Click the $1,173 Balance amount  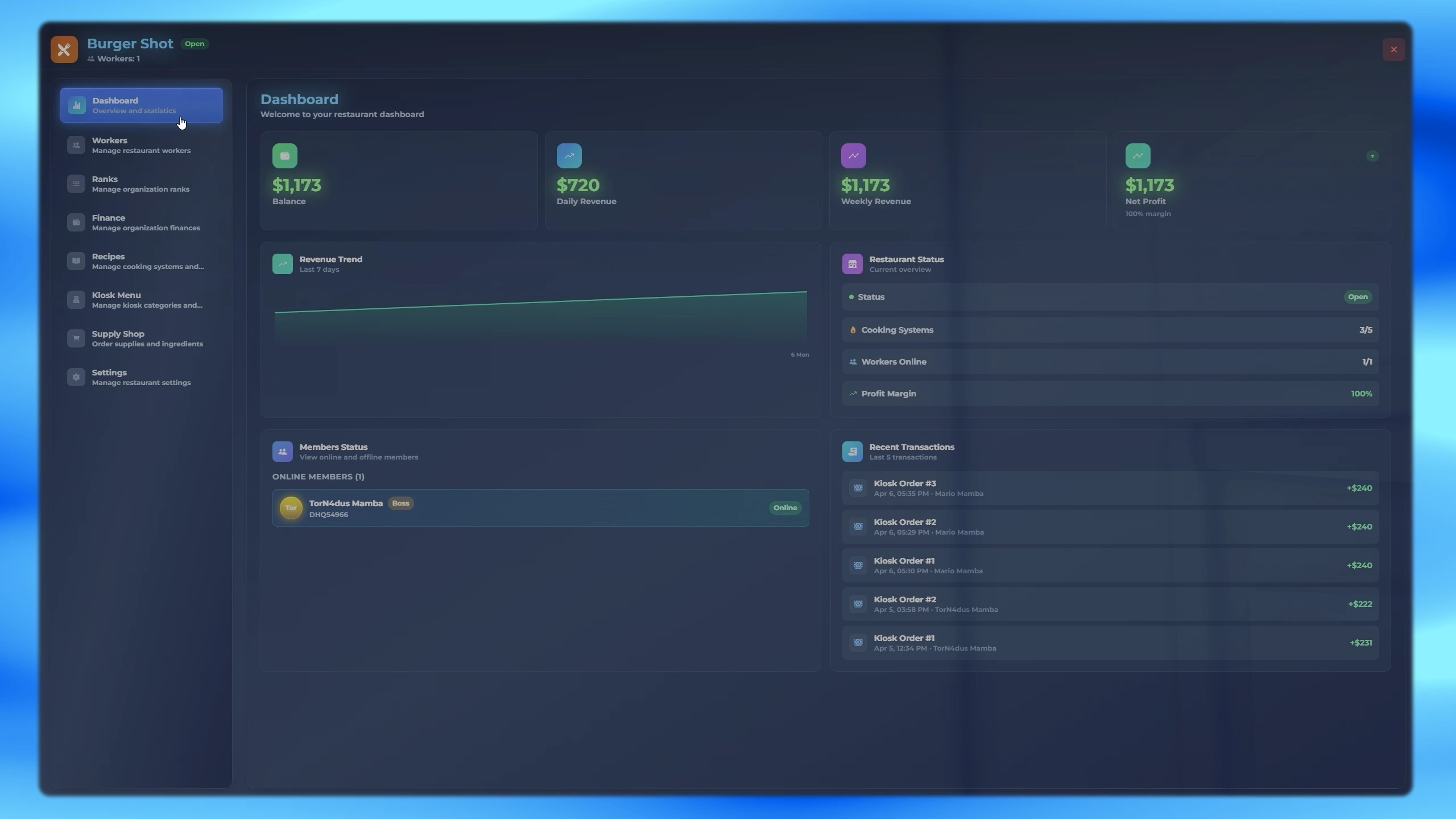click(x=296, y=185)
